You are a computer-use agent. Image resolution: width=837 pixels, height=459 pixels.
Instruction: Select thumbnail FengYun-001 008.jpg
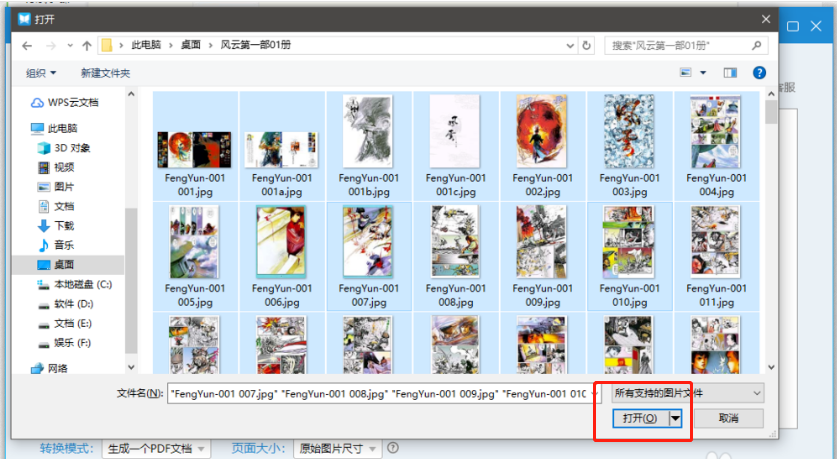[x=456, y=256]
